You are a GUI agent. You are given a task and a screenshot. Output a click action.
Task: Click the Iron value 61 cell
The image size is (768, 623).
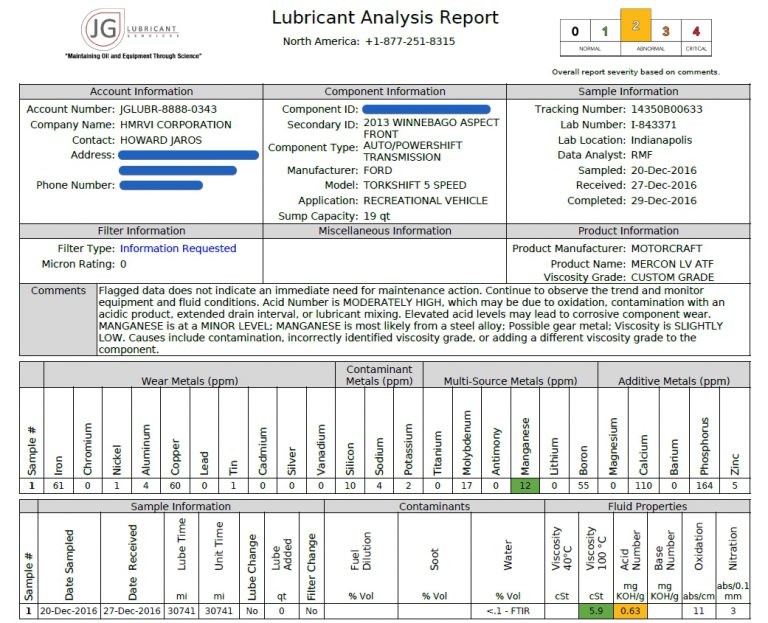click(x=59, y=485)
